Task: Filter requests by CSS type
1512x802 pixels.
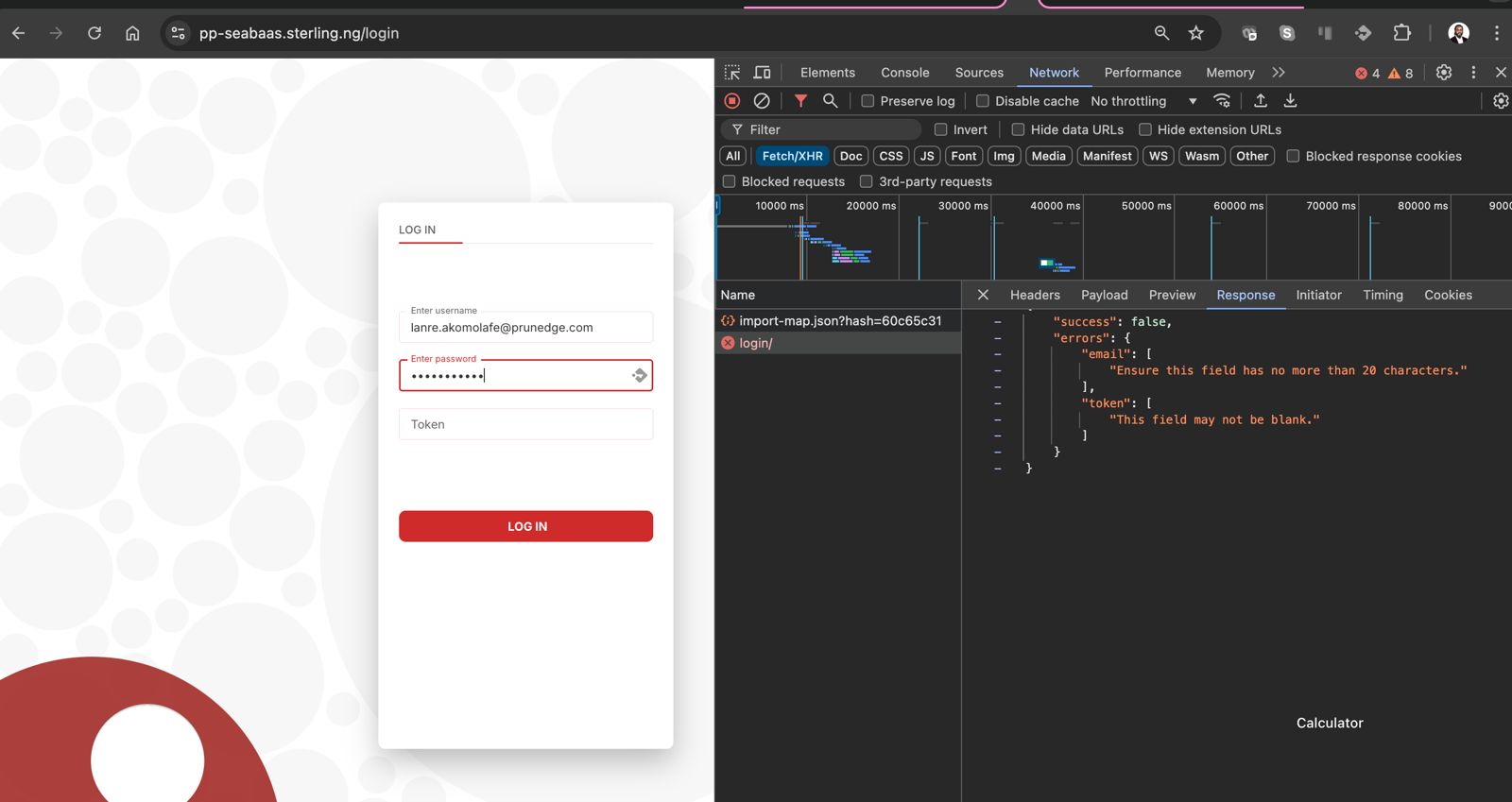Action: click(x=891, y=156)
